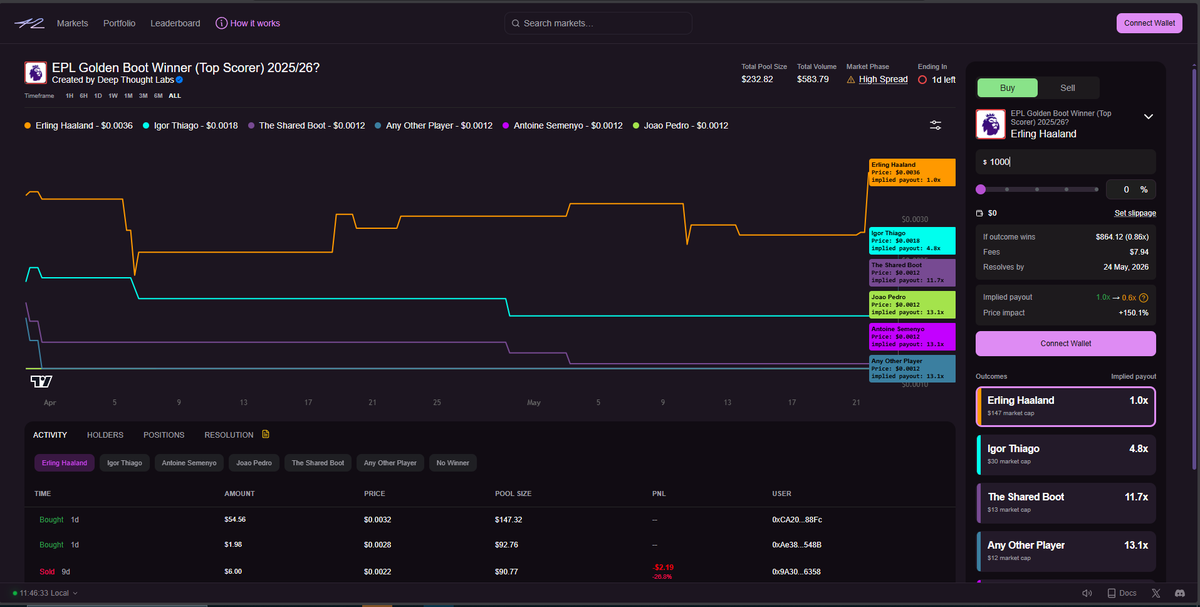The width and height of the screenshot is (1200, 607).
Task: Click the green Joao Pedro legend dot
Action: [x=636, y=126]
